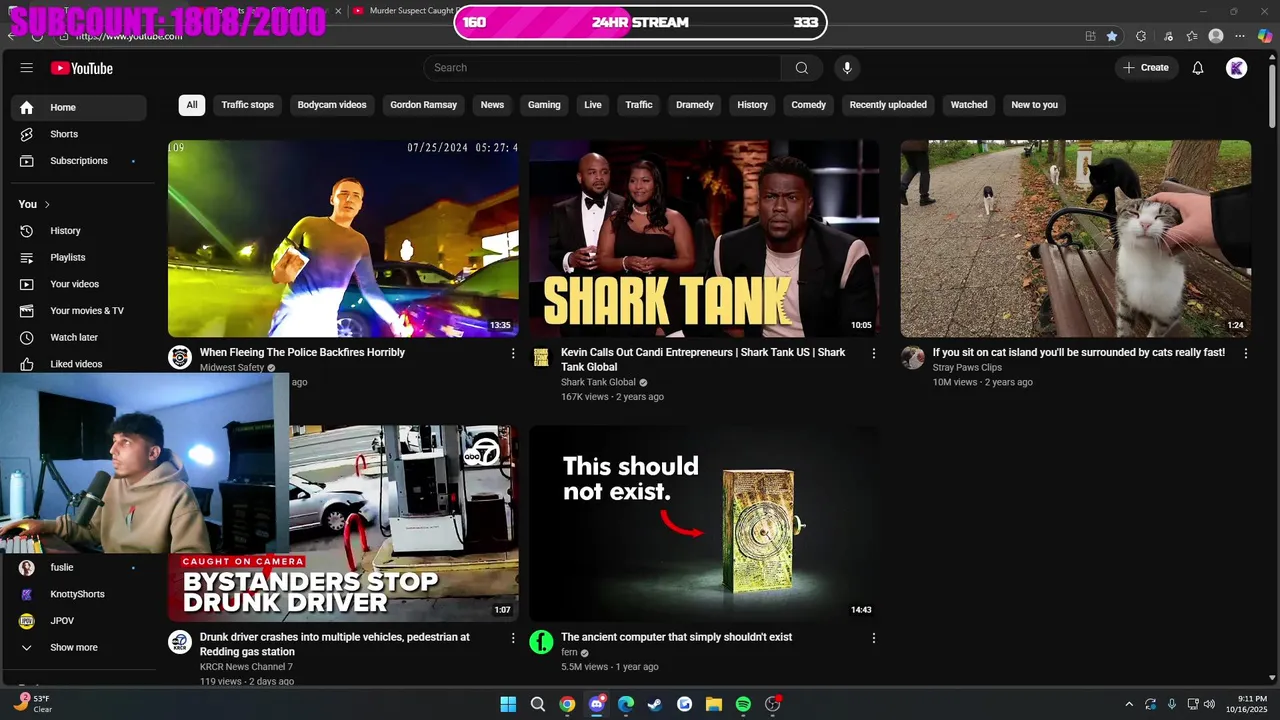Open History in the sidebar
The width and height of the screenshot is (1280, 720).
pos(79,231)
